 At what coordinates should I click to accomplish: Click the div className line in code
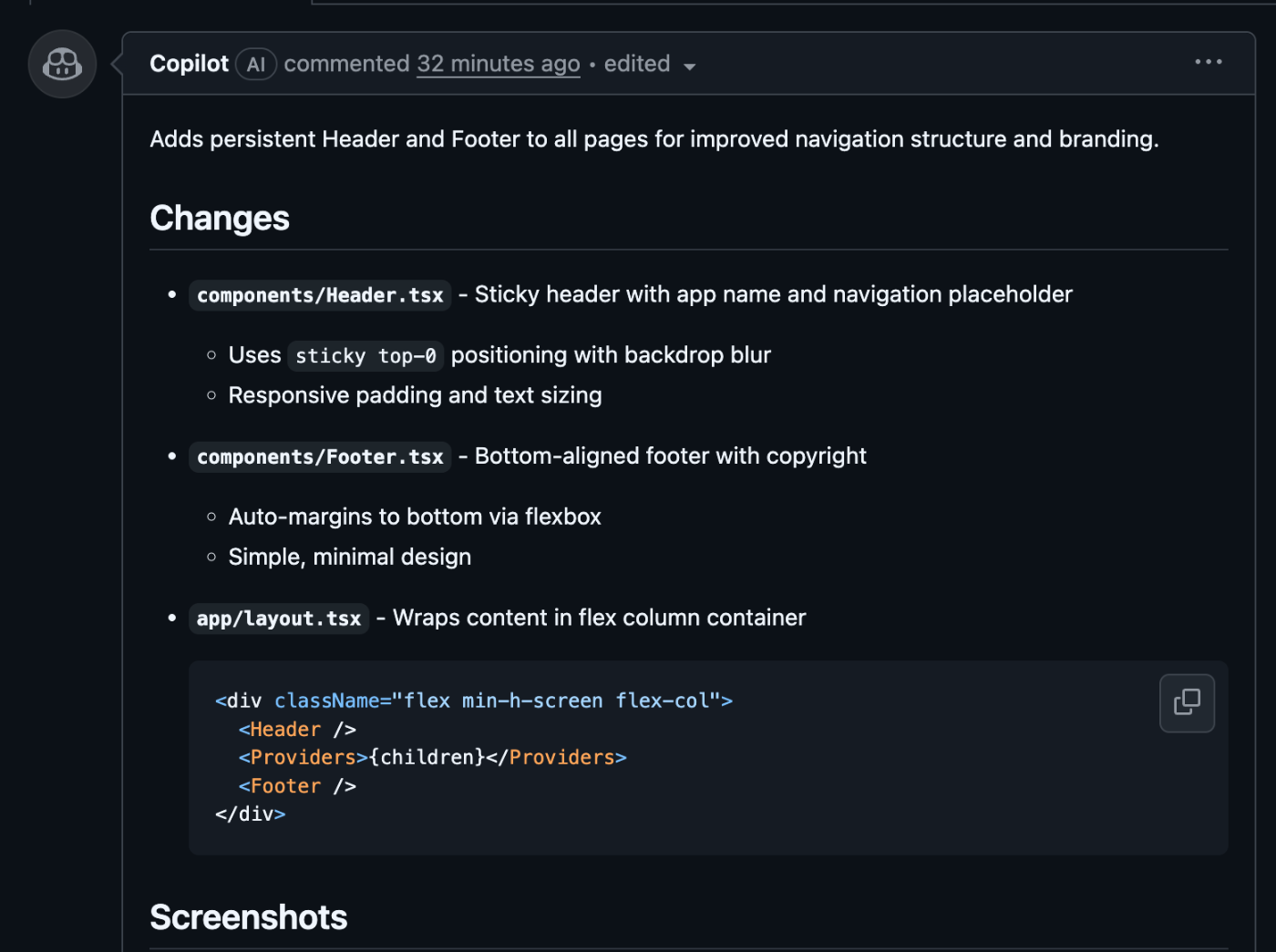click(x=474, y=701)
